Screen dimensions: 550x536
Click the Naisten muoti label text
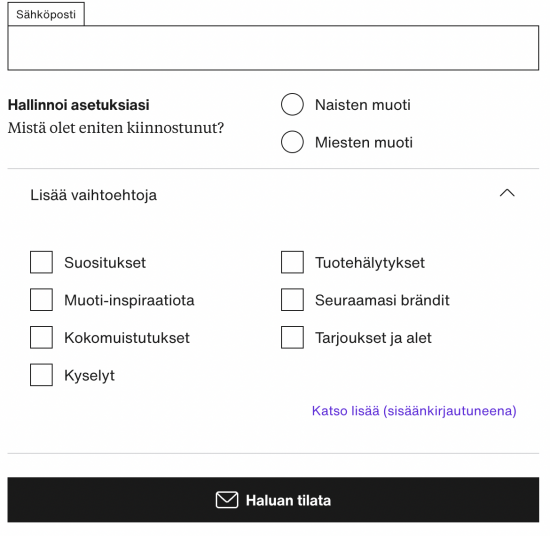[x=363, y=105]
